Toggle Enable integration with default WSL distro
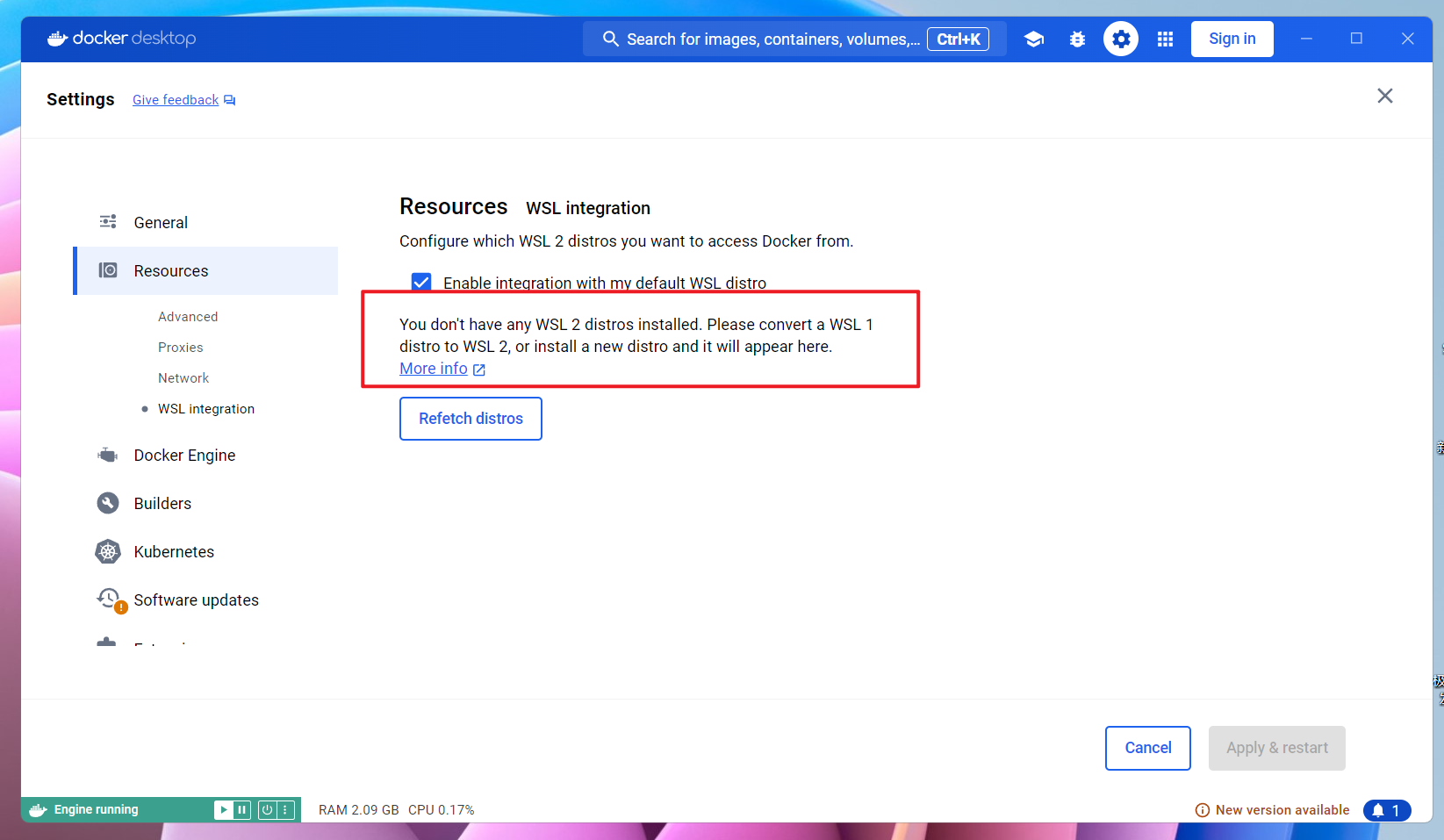Screen dimensions: 1444x840 tap(421, 283)
